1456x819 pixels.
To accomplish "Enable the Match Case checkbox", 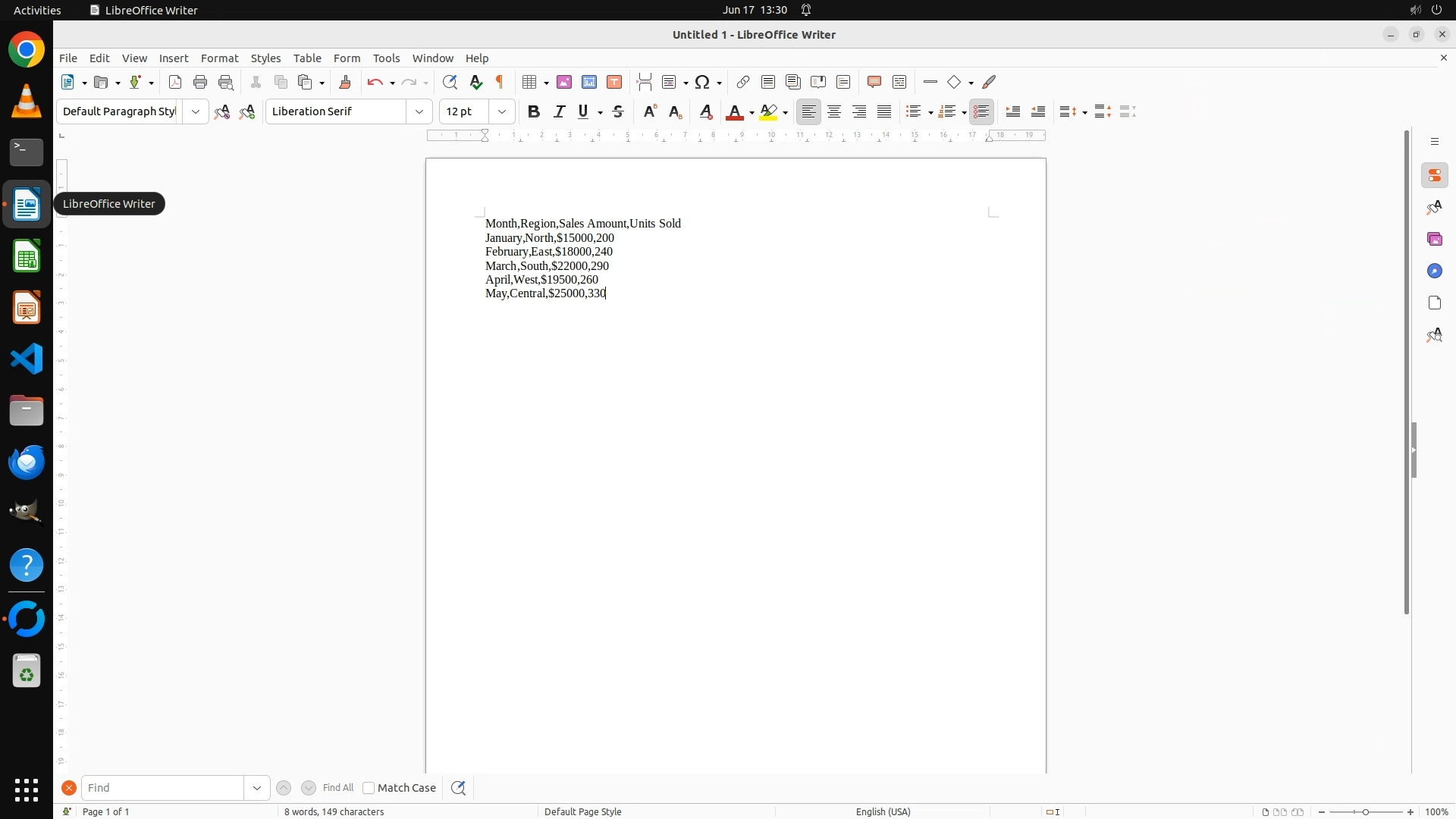I will tap(369, 788).
